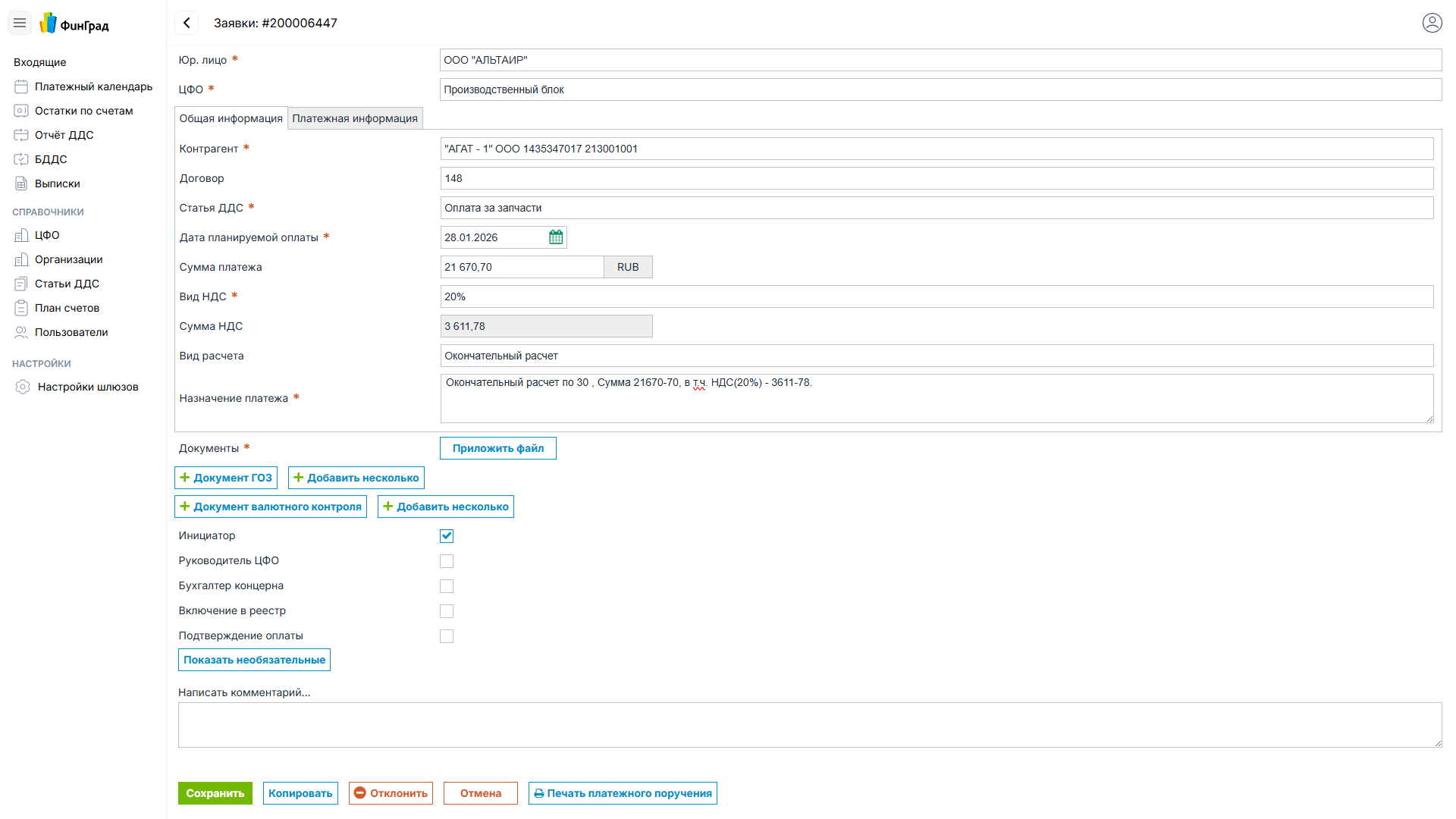This screenshot has width=1456, height=819.
Task: Open the Вид НДС dropdown field
Action: (937, 297)
